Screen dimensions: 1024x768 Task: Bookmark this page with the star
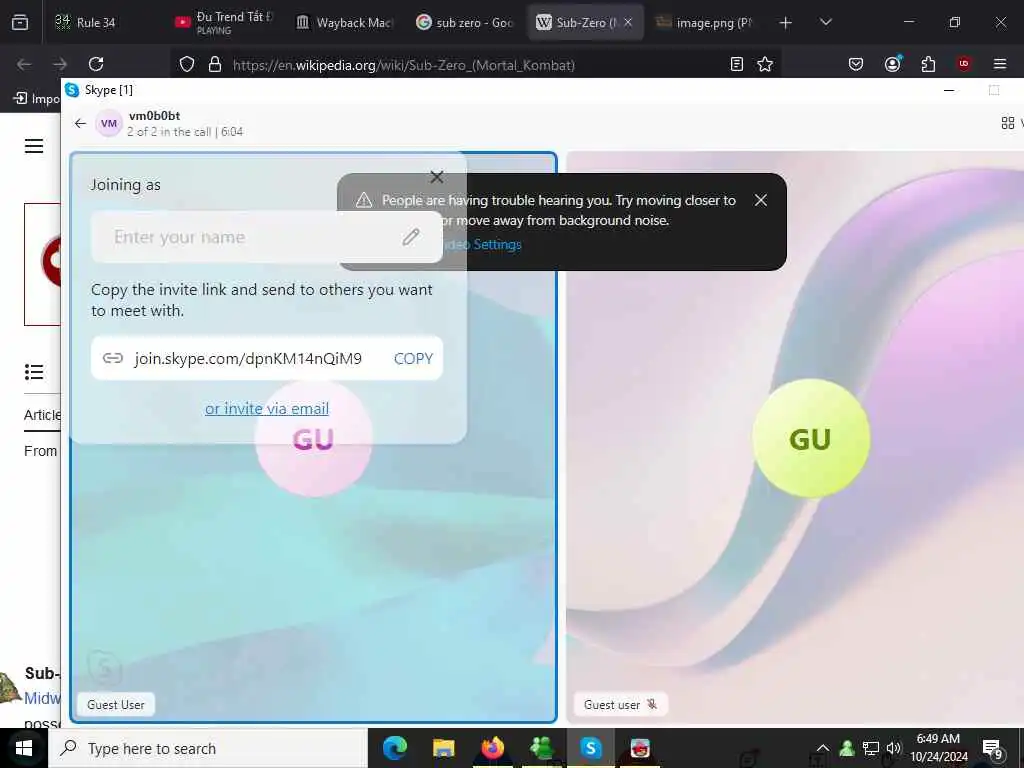[765, 64]
